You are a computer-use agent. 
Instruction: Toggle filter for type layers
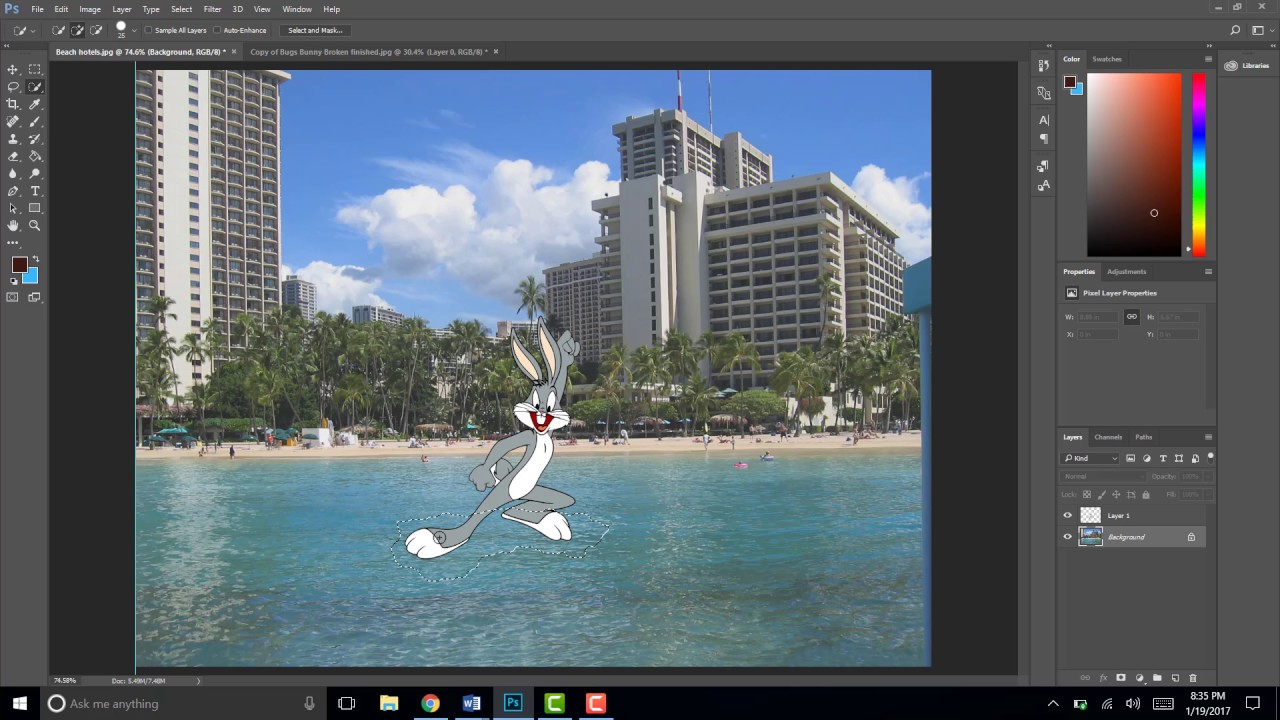(1163, 458)
